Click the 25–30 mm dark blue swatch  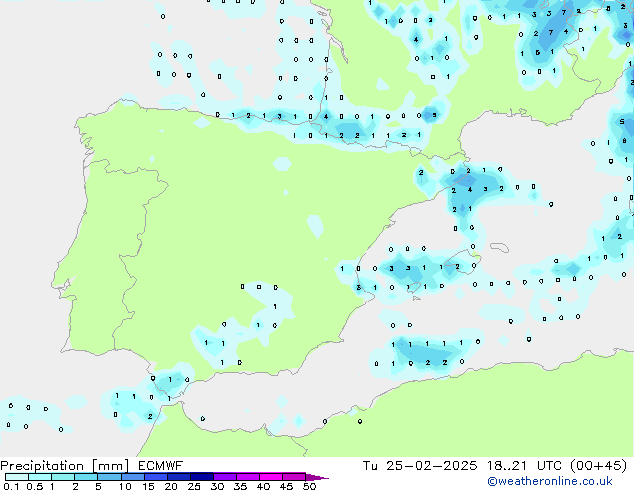coord(201,477)
